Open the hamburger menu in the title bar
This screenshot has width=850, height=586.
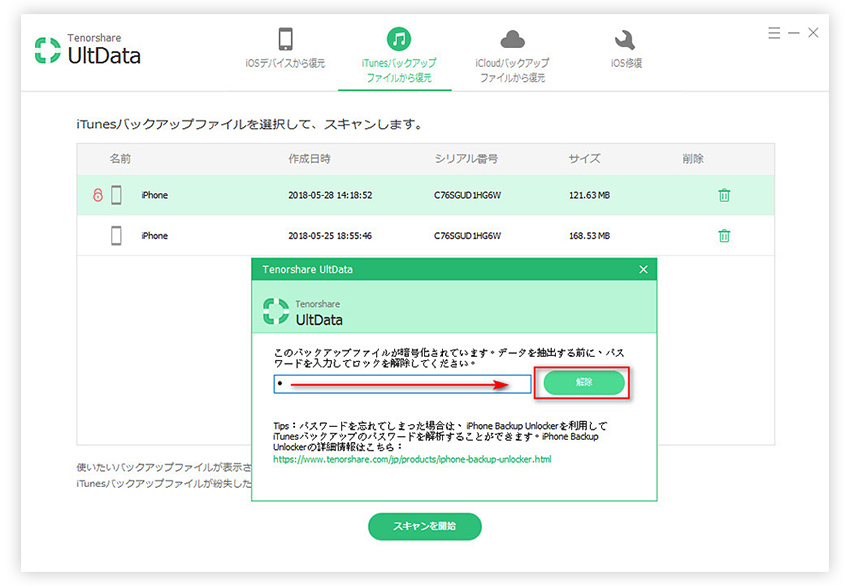[774, 33]
